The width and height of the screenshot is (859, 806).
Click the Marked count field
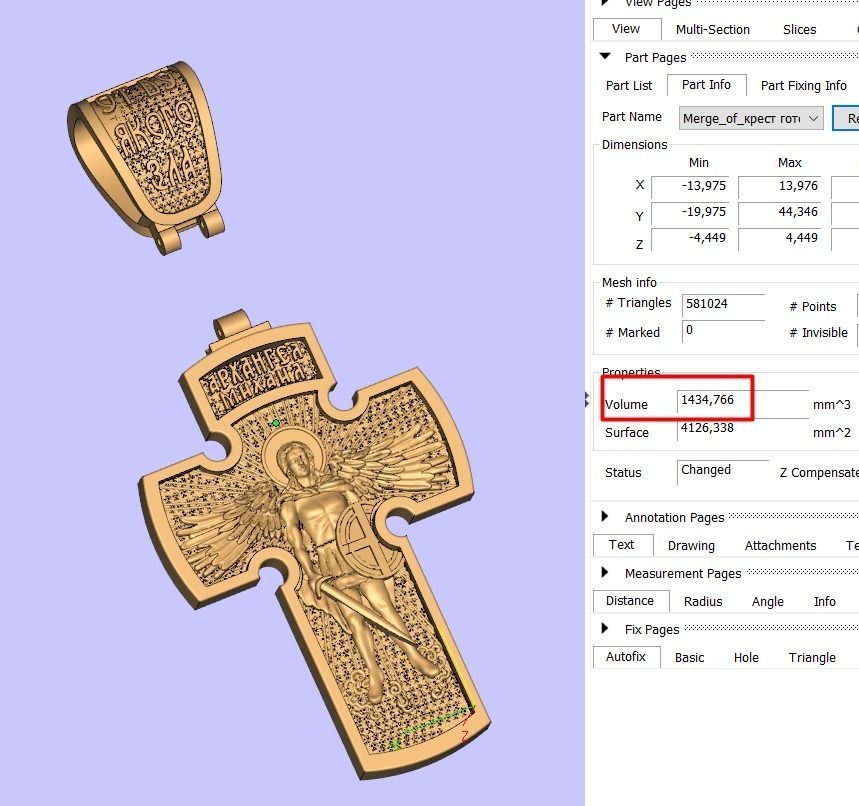coord(723,331)
